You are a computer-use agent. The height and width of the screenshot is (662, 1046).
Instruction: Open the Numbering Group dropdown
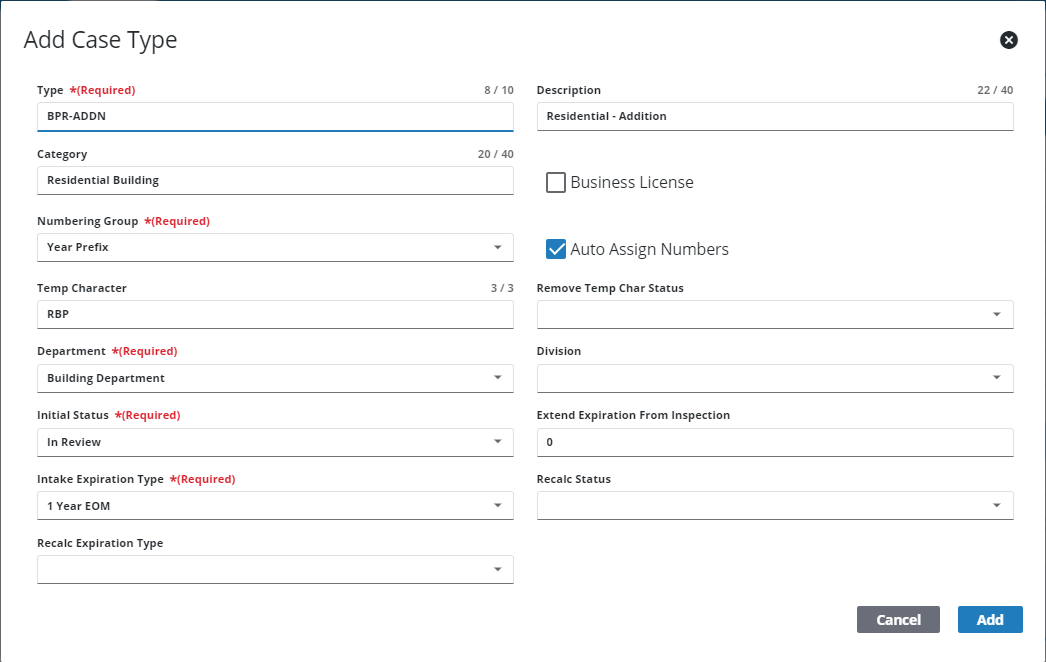(x=275, y=247)
